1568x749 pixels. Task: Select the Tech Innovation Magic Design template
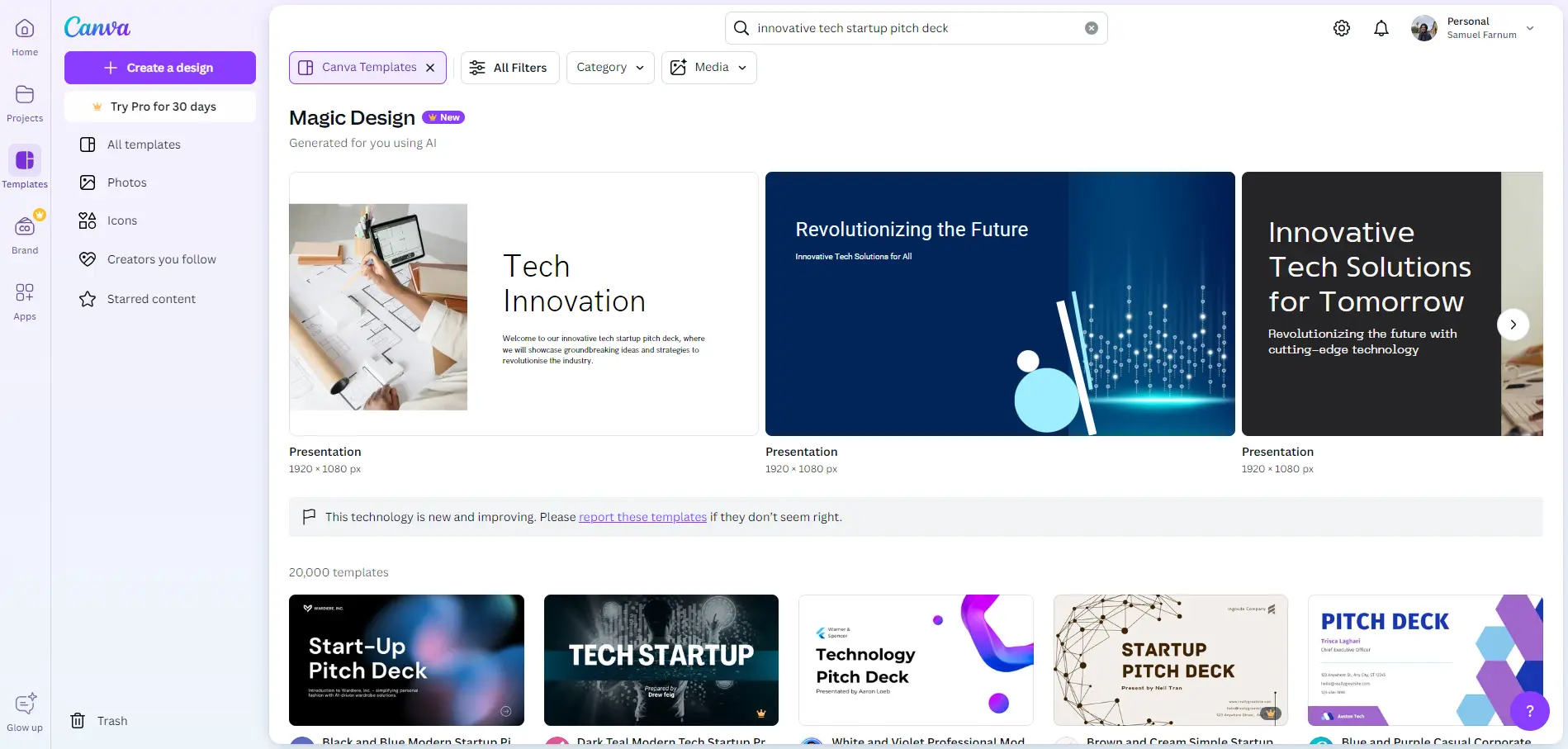523,304
